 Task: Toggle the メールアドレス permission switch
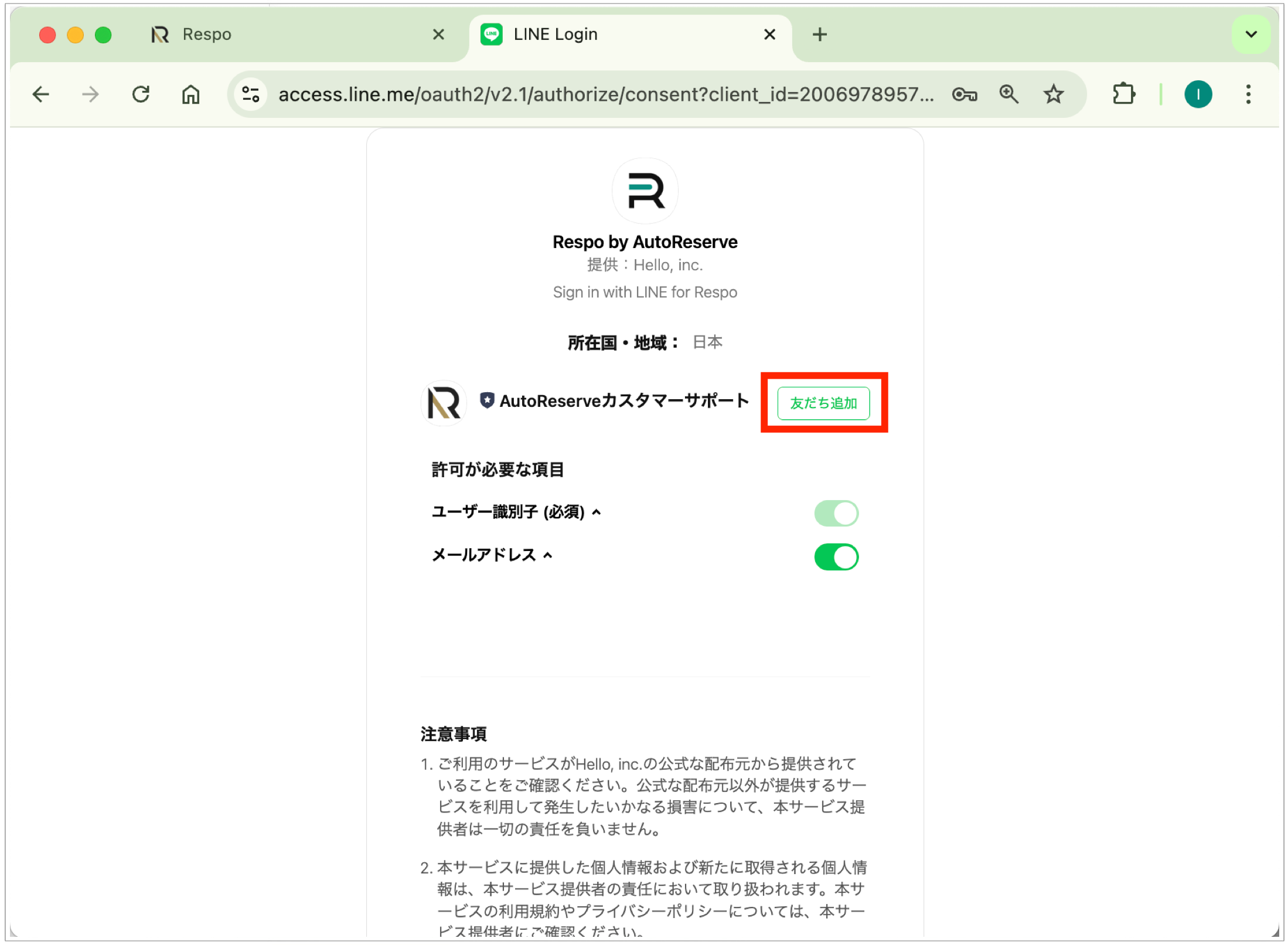pos(836,557)
